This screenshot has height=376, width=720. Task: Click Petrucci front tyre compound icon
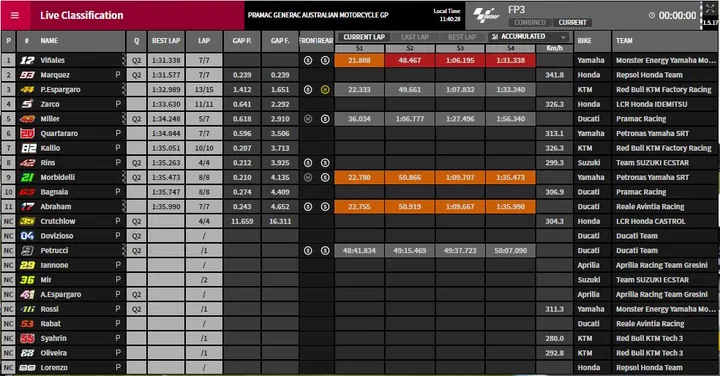point(308,251)
